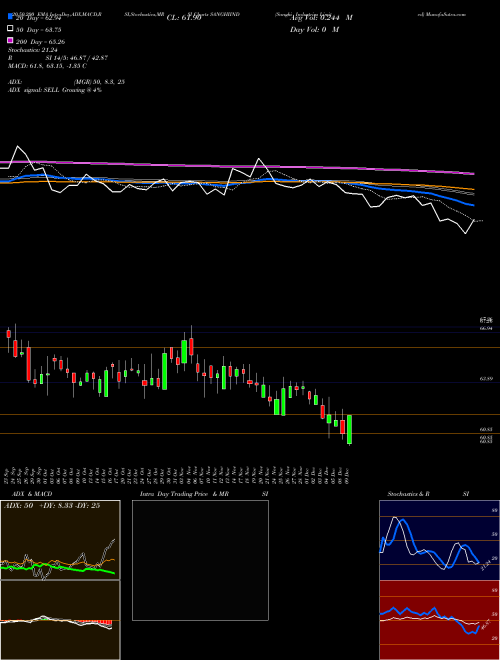Select the 'Avg Vol: 0.244 M' text
Viewport: 500px width, 660px height.
pyautogui.click(x=321, y=18)
